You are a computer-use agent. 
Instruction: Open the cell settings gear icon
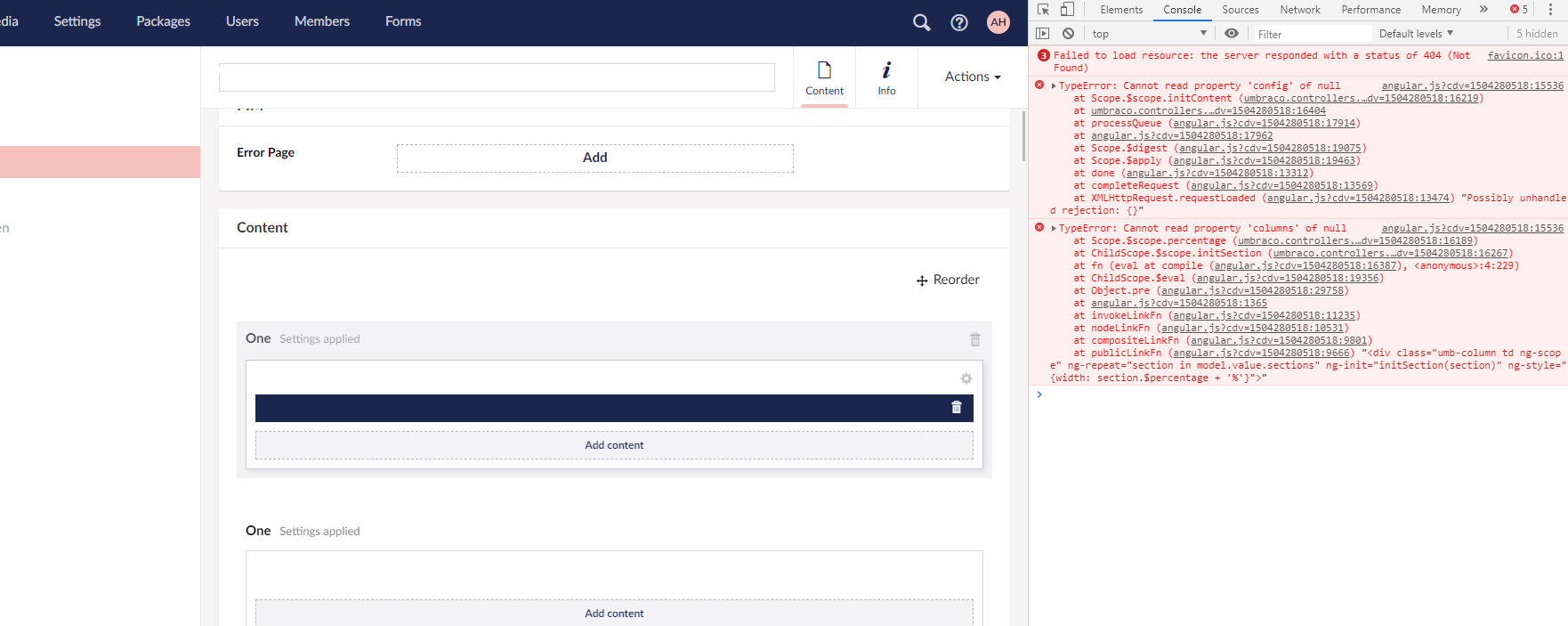pyautogui.click(x=966, y=378)
